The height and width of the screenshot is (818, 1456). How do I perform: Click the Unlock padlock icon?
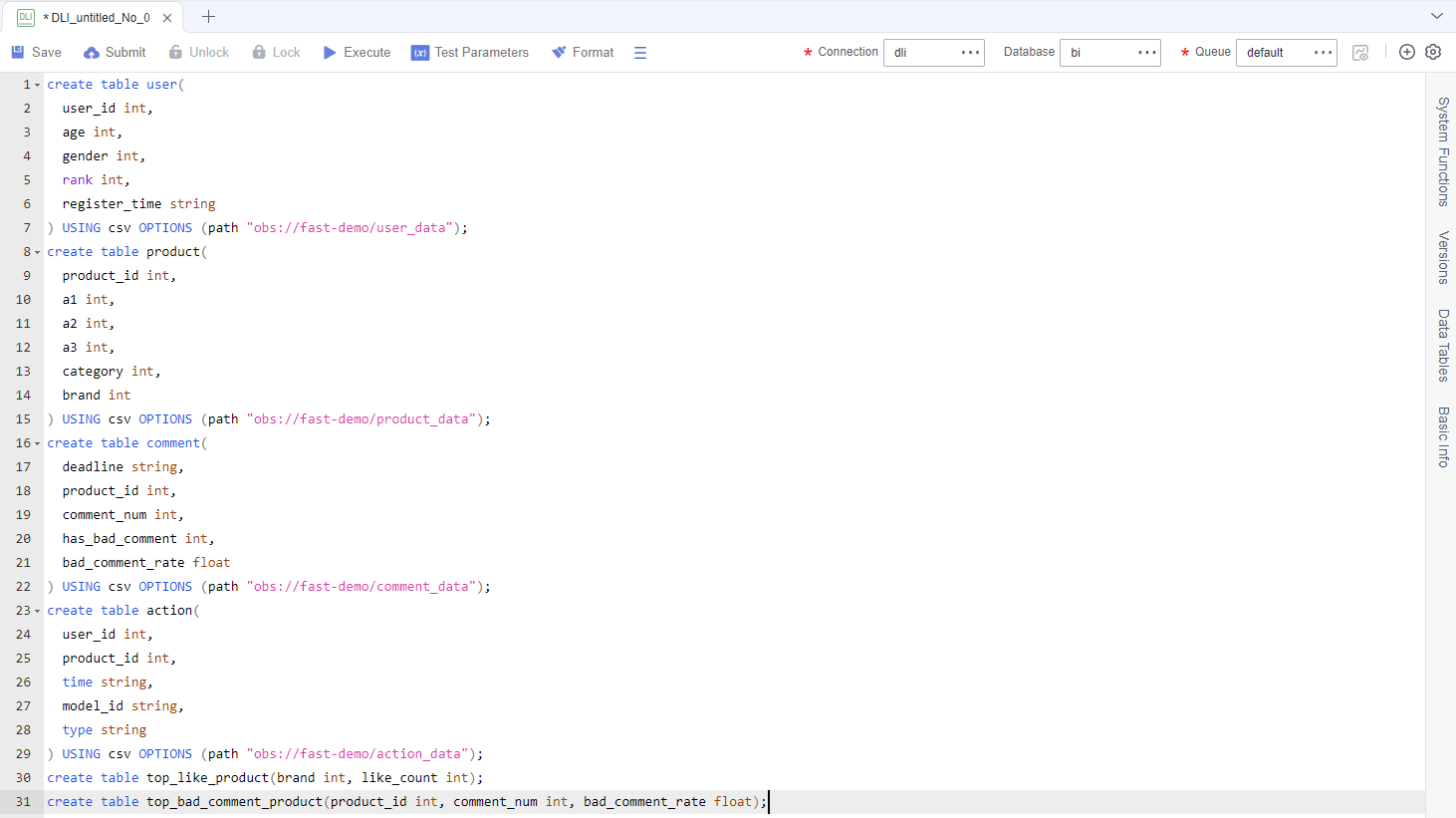[175, 52]
